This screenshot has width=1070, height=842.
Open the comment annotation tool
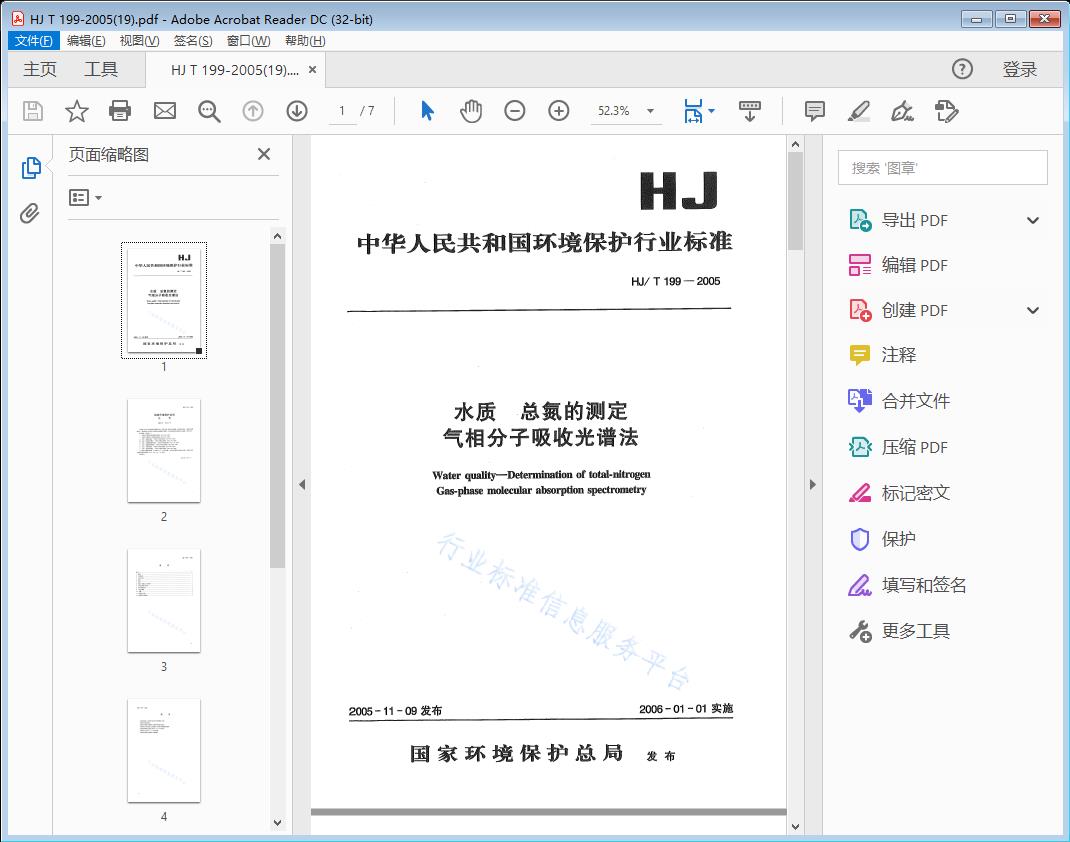815,111
